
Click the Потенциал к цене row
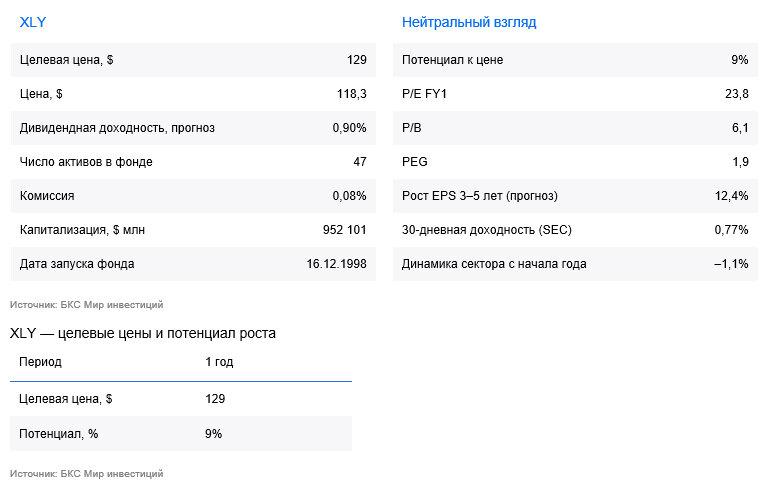[576, 60]
